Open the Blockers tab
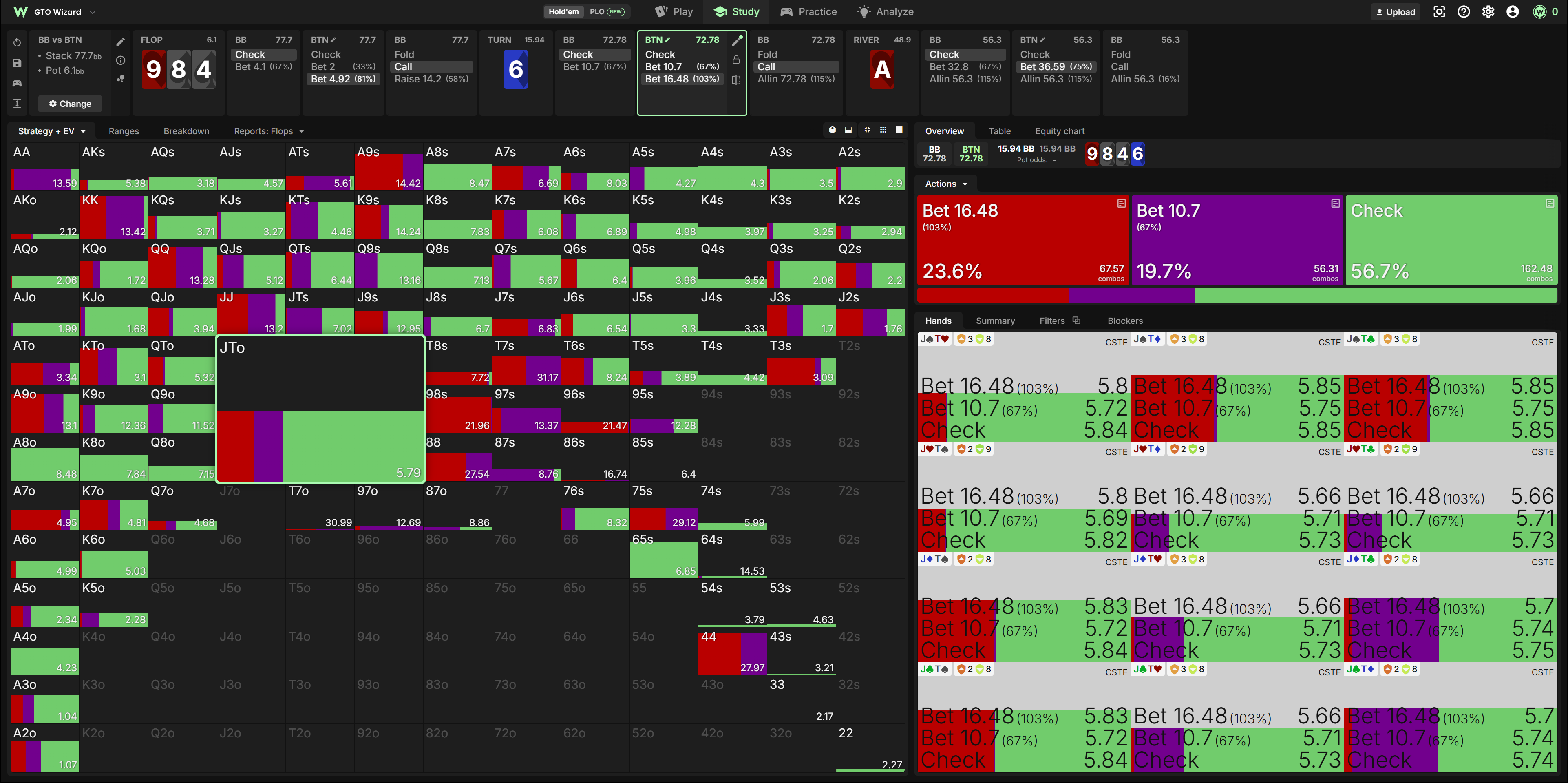Screen dimensions: 1568x783 click(x=1125, y=320)
